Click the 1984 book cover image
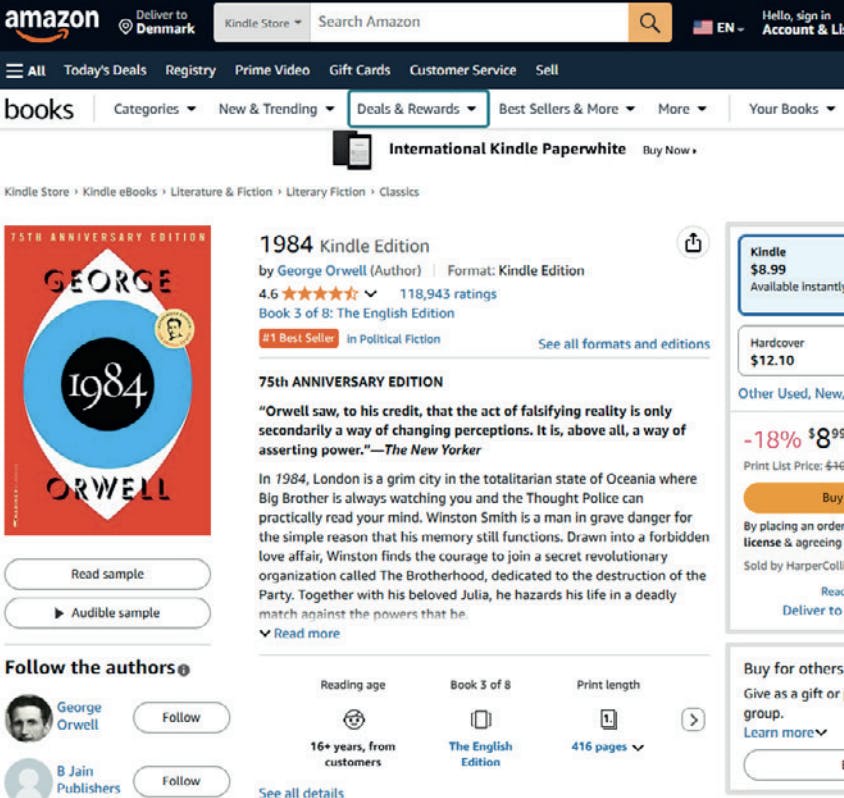Screen dimensions: 844x798 point(108,380)
